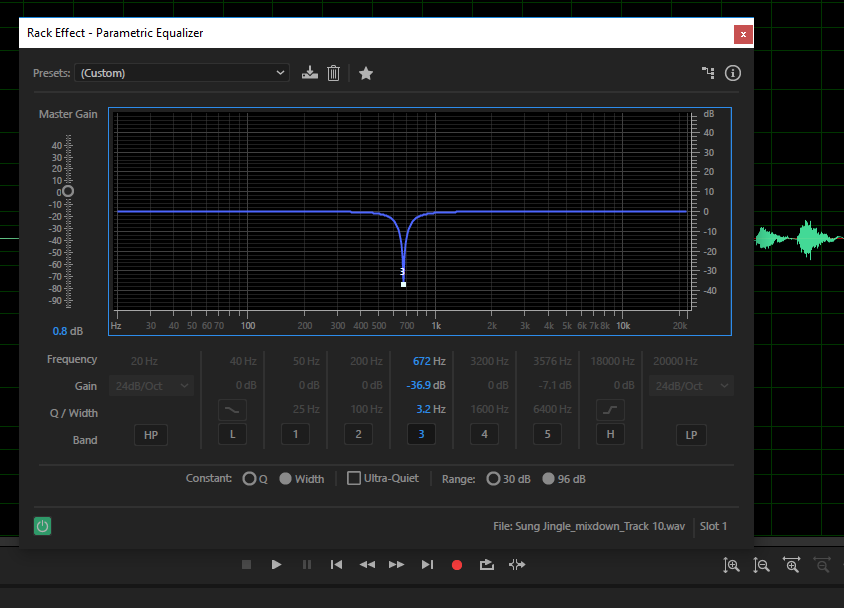Toggle the loop playback icon
This screenshot has width=844, height=608.
pos(487,564)
